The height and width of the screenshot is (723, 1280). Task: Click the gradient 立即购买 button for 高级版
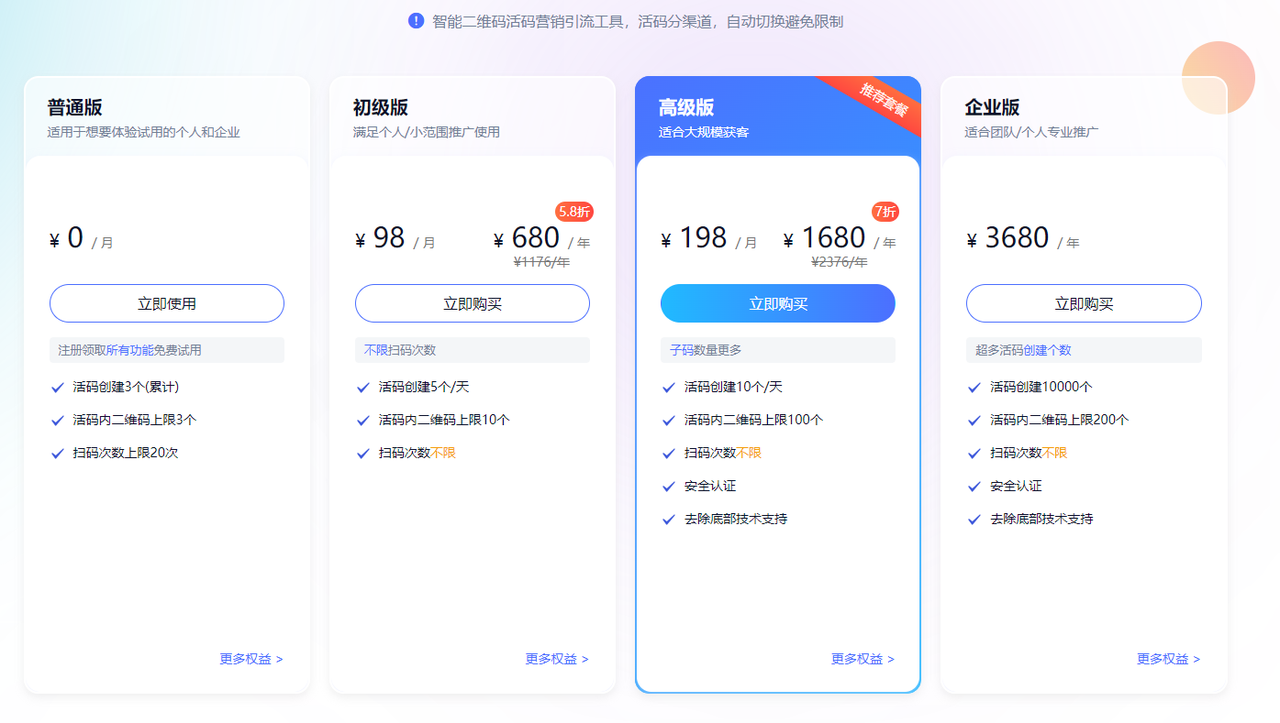coord(778,304)
